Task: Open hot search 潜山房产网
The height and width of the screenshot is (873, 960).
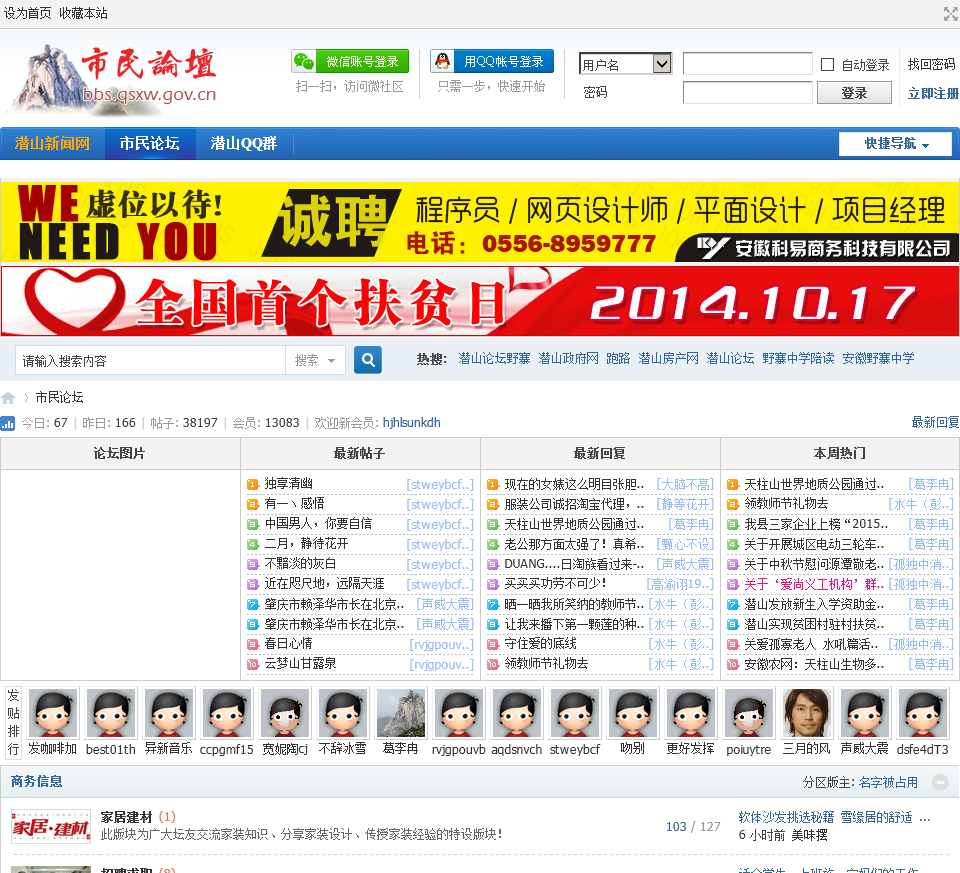Action: pyautogui.click(x=668, y=358)
